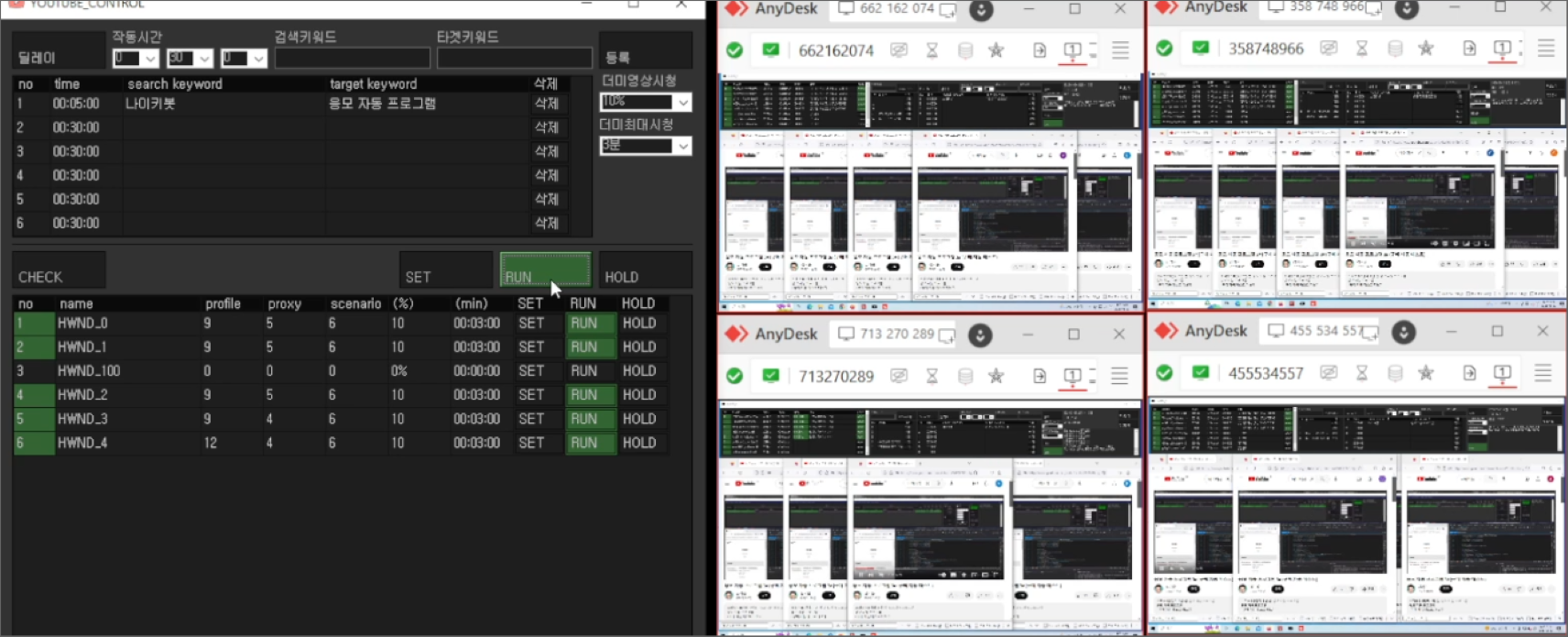
Task: Open the 작동시간 dropdown showing 30
Action: tap(190, 59)
